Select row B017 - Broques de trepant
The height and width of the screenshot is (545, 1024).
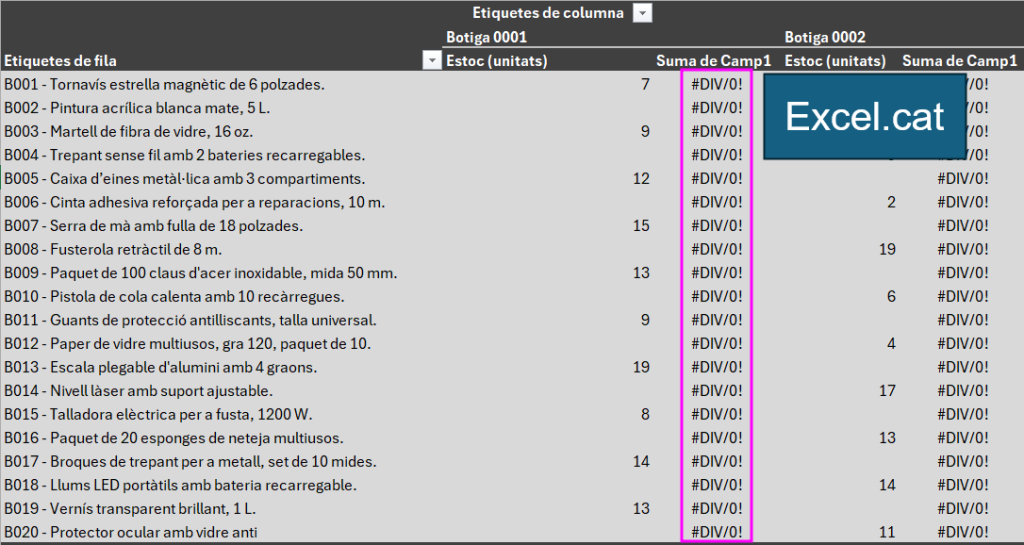tap(190, 461)
